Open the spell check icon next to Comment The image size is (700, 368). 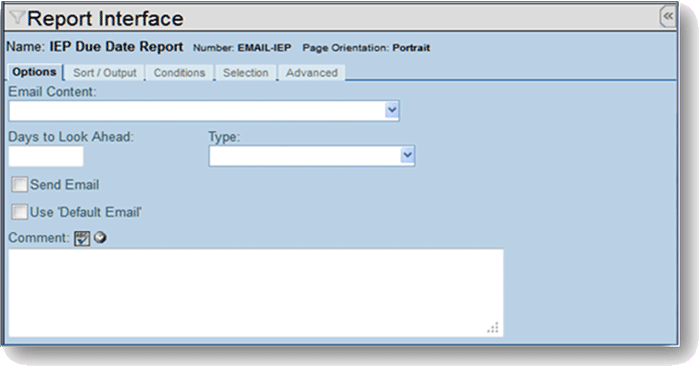click(82, 238)
